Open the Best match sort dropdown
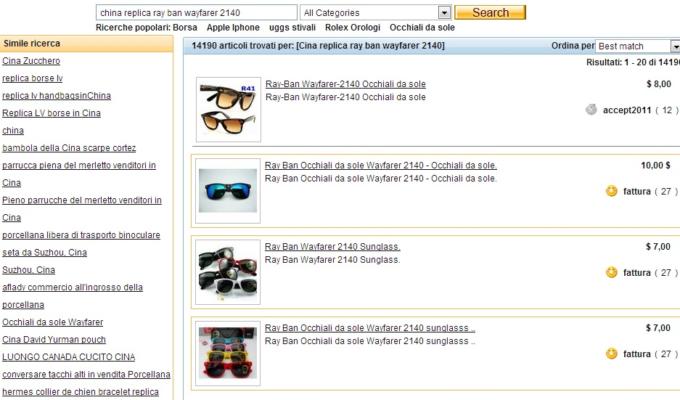Image resolution: width=680 pixels, height=400 pixels. (638, 46)
